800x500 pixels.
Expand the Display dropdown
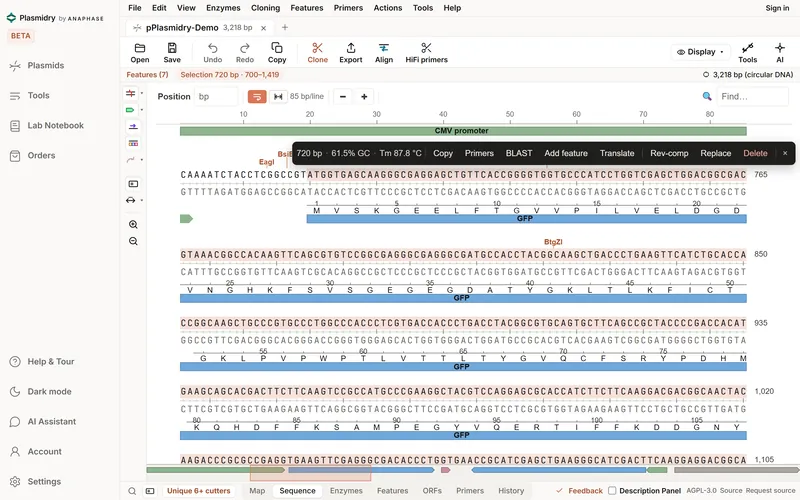point(700,52)
